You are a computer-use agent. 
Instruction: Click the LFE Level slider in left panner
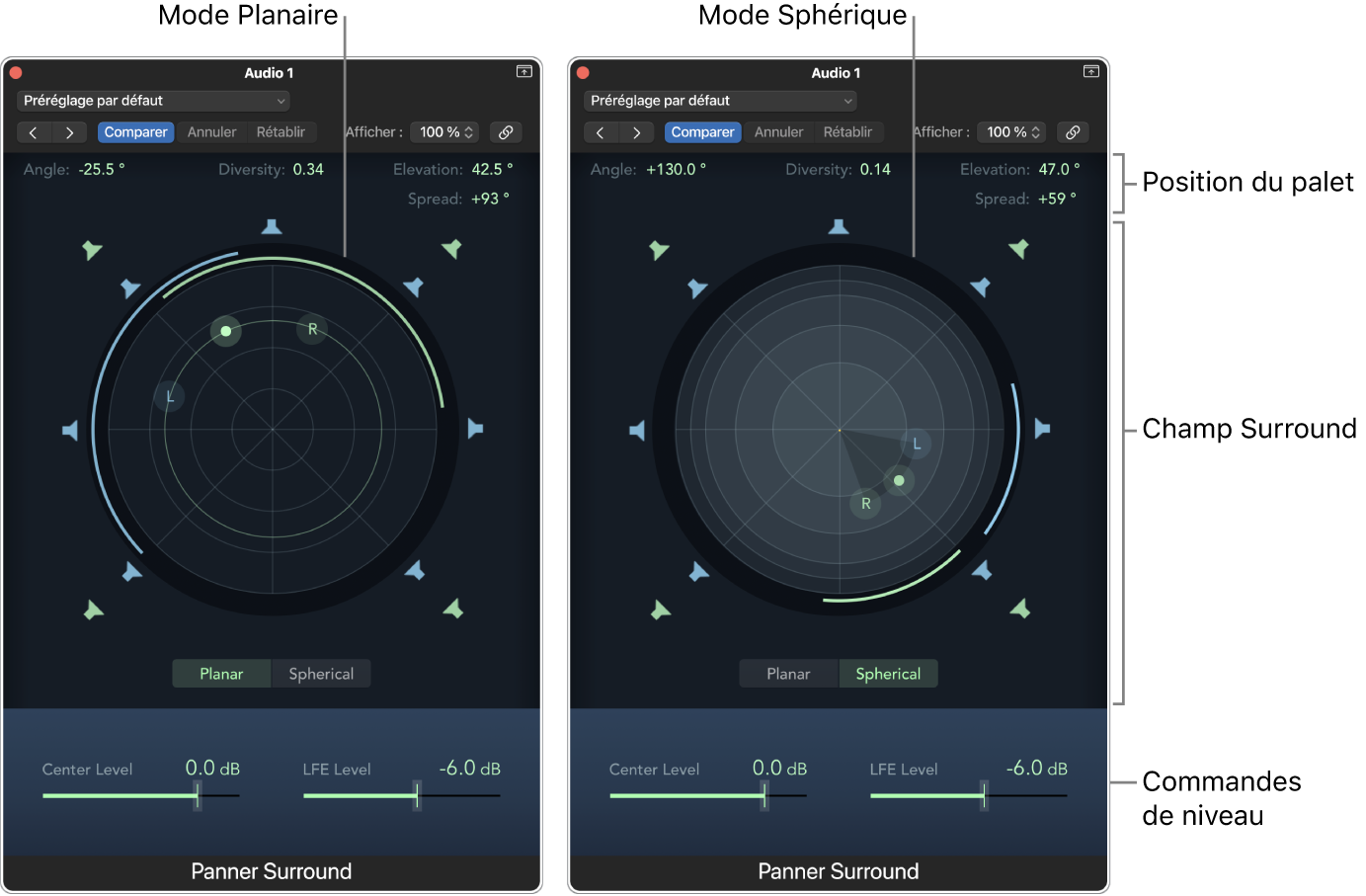pyautogui.click(x=402, y=795)
